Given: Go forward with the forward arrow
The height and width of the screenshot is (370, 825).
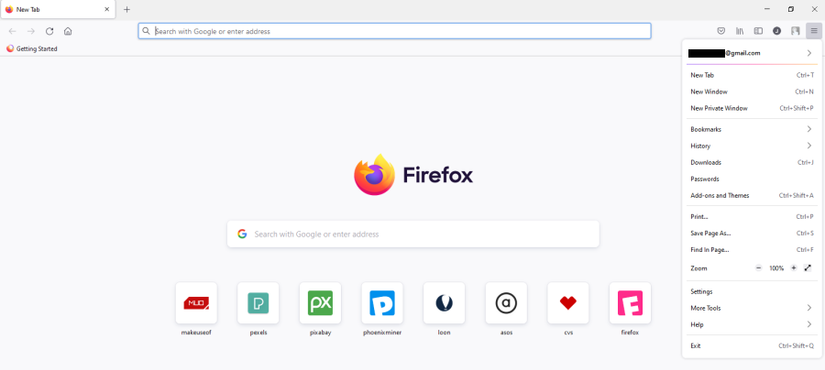Looking at the screenshot, I should pyautogui.click(x=31, y=31).
